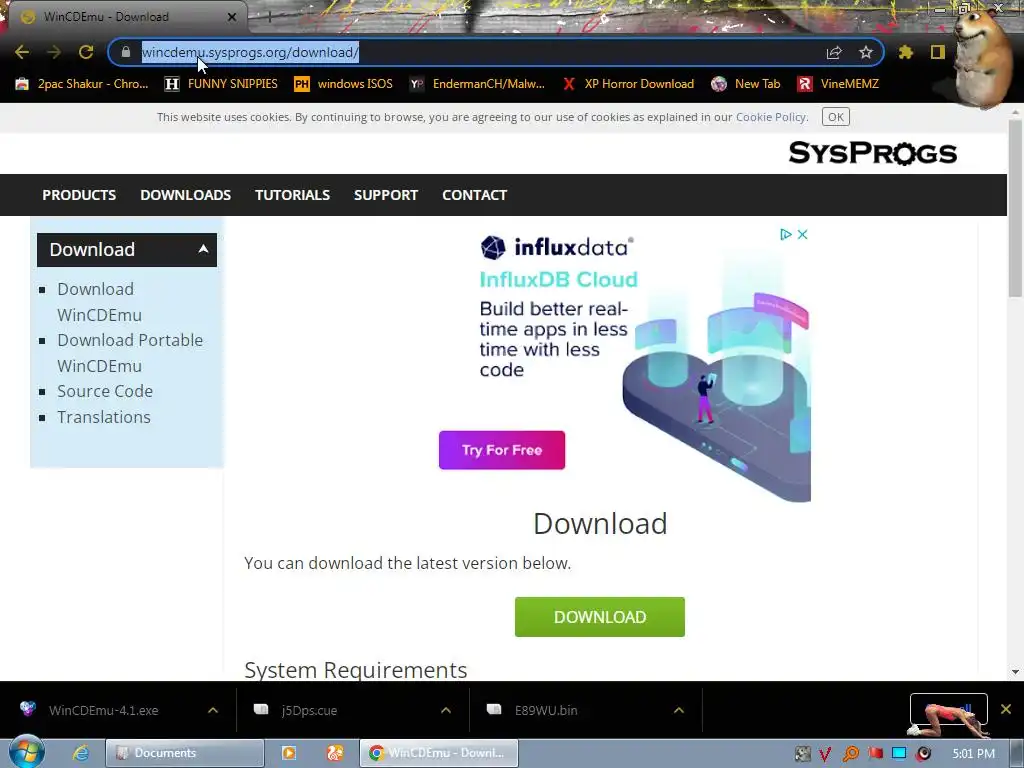
Task: Click Try For Free in the ad
Action: pyautogui.click(x=502, y=450)
